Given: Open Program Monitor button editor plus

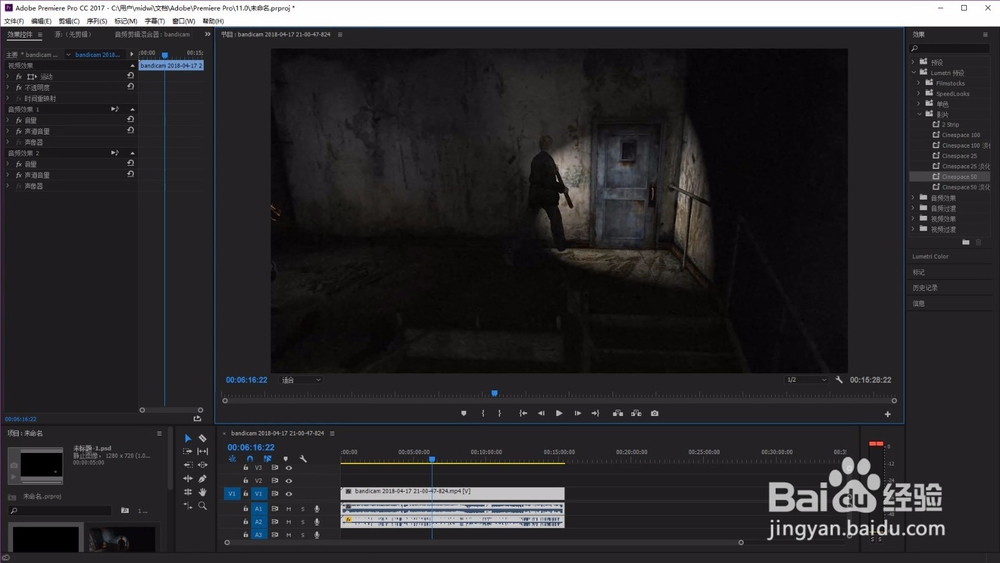Looking at the screenshot, I should (x=887, y=414).
